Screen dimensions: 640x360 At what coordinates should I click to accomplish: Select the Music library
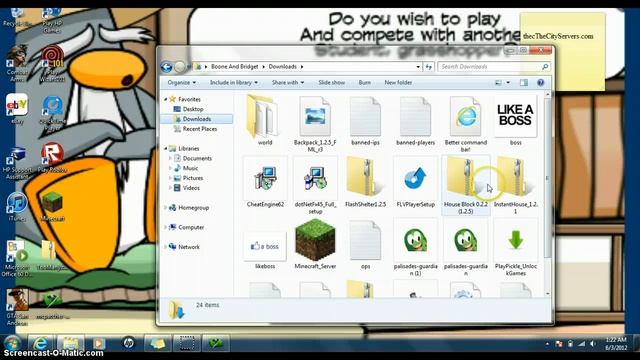click(190, 168)
